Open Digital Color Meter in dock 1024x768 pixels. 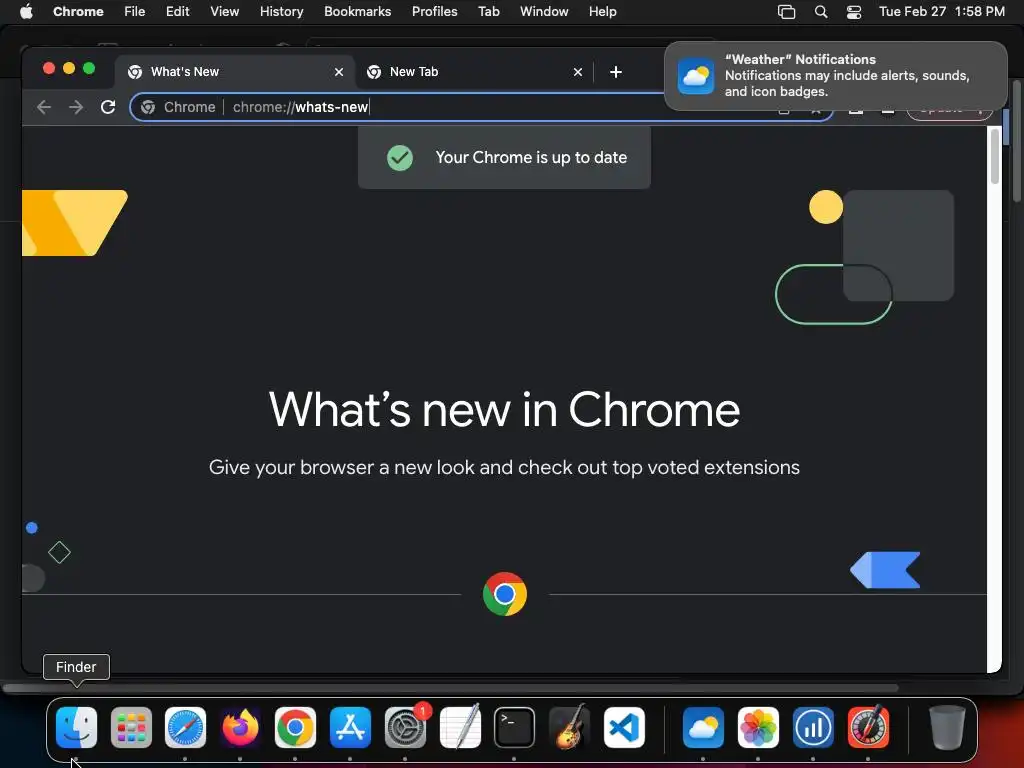point(868,727)
